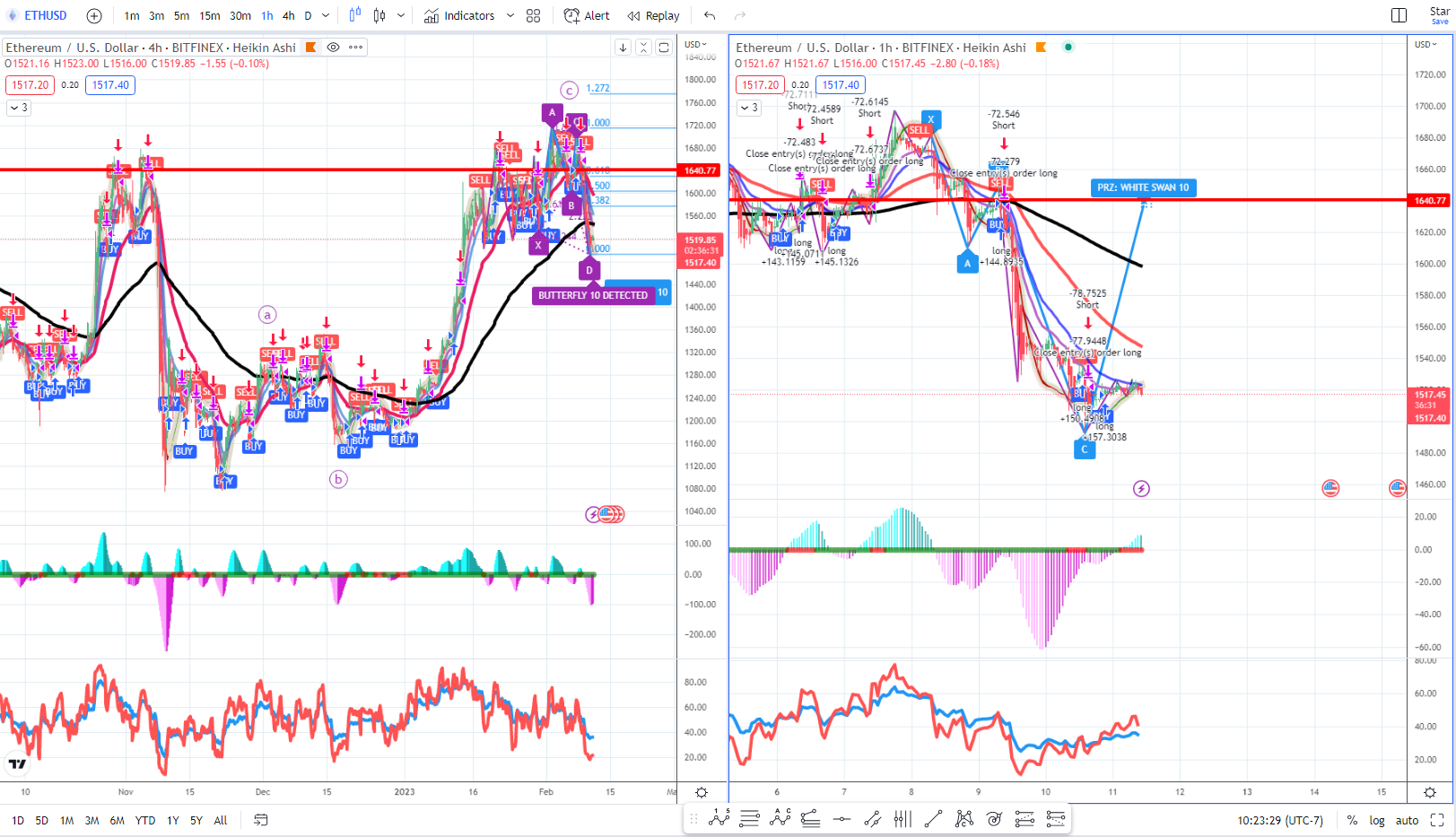1456x837 pixels.
Task: Select the D daily timeframe
Action: click(x=308, y=15)
